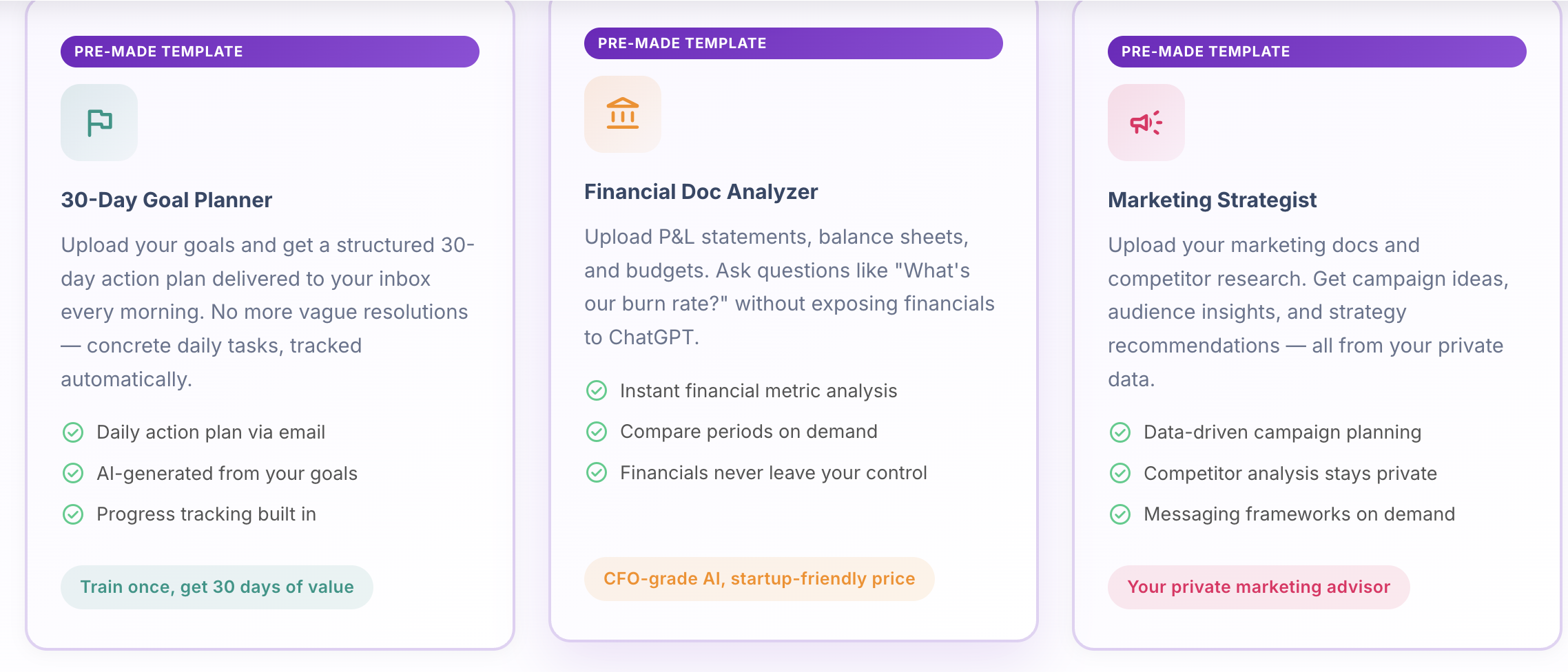Select the PRE-MADE TEMPLATE banner on Financial Doc Analyzer
The width and height of the screenshot is (1568, 672).
794,43
